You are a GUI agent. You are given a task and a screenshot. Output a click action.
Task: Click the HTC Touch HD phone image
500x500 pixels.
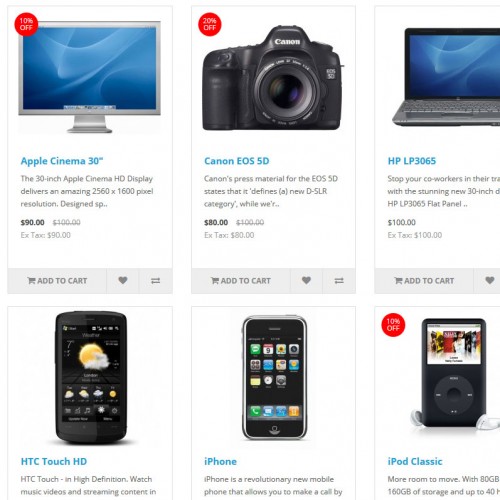91,377
